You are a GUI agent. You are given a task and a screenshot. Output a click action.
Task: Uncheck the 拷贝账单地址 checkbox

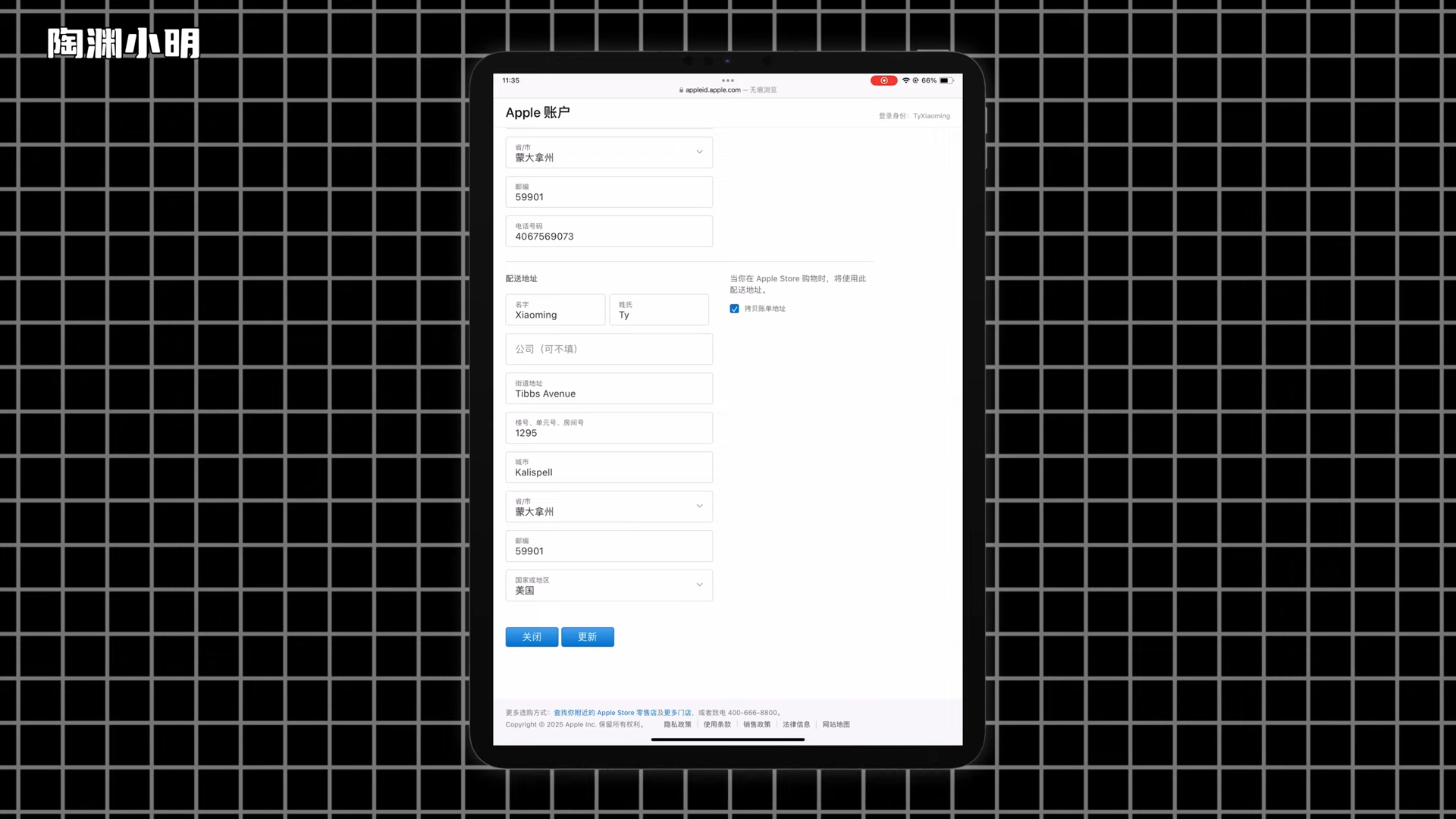(x=734, y=309)
